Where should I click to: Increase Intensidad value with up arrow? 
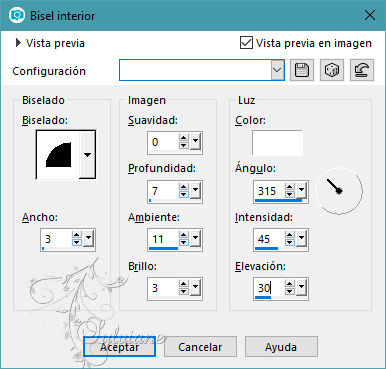tap(290, 235)
